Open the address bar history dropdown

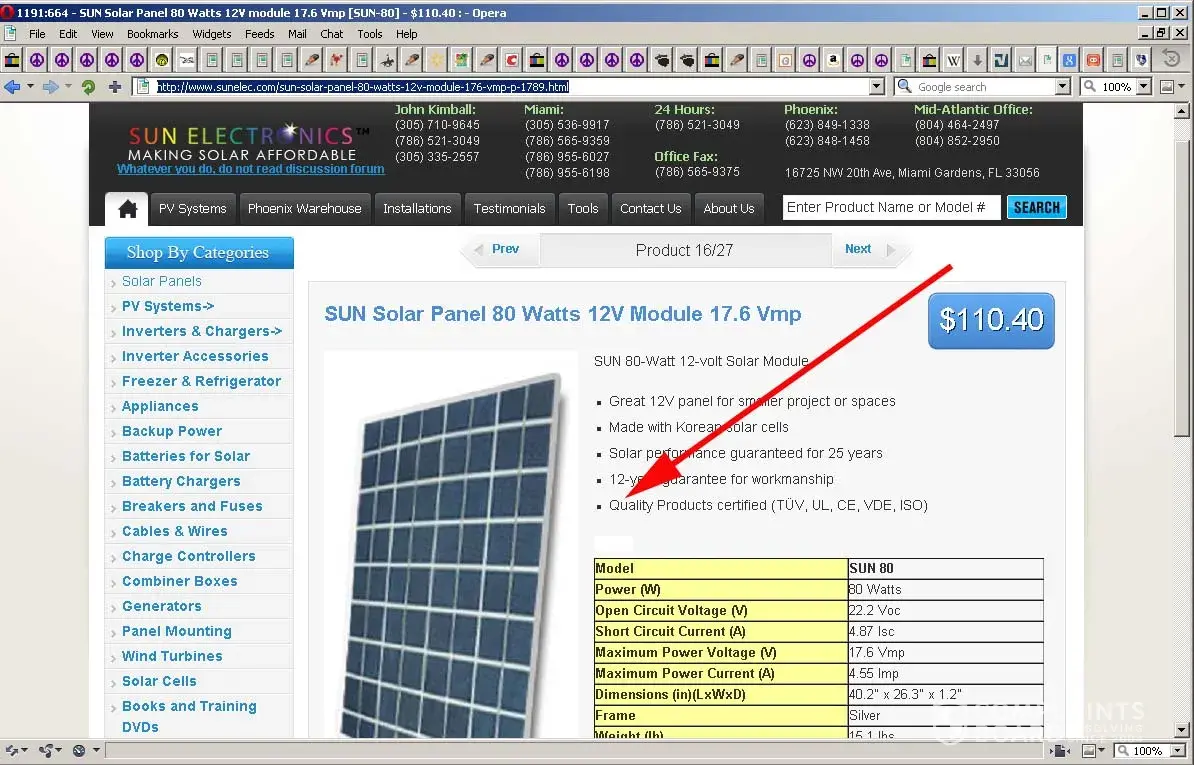(x=876, y=87)
